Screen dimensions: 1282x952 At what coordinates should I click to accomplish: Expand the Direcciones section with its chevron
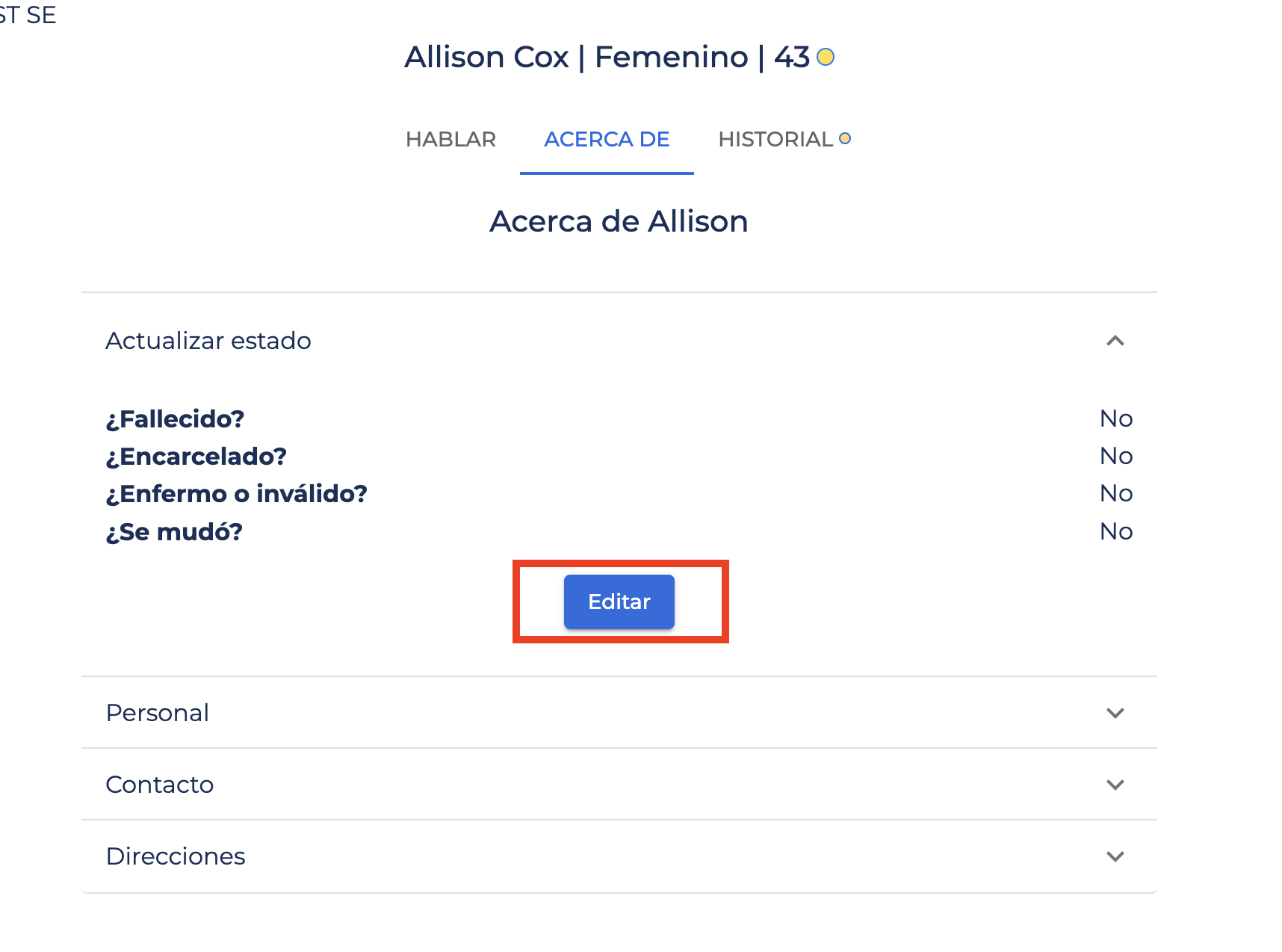1115,856
